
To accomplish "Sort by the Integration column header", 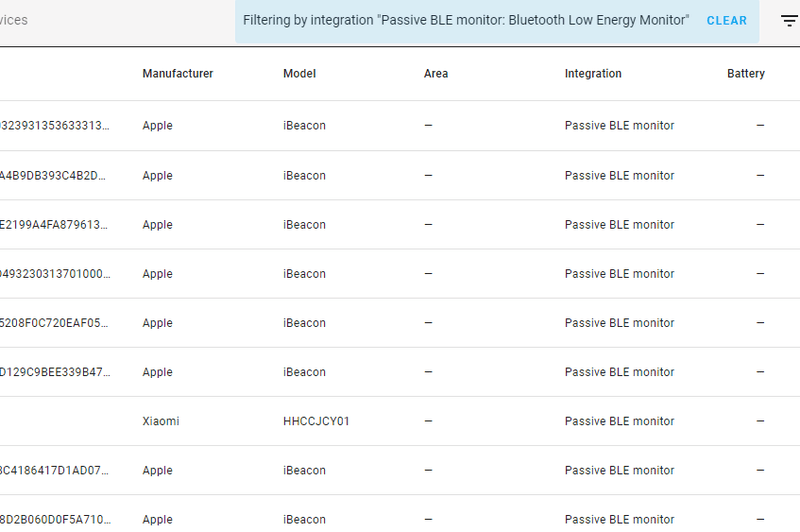I will [593, 74].
